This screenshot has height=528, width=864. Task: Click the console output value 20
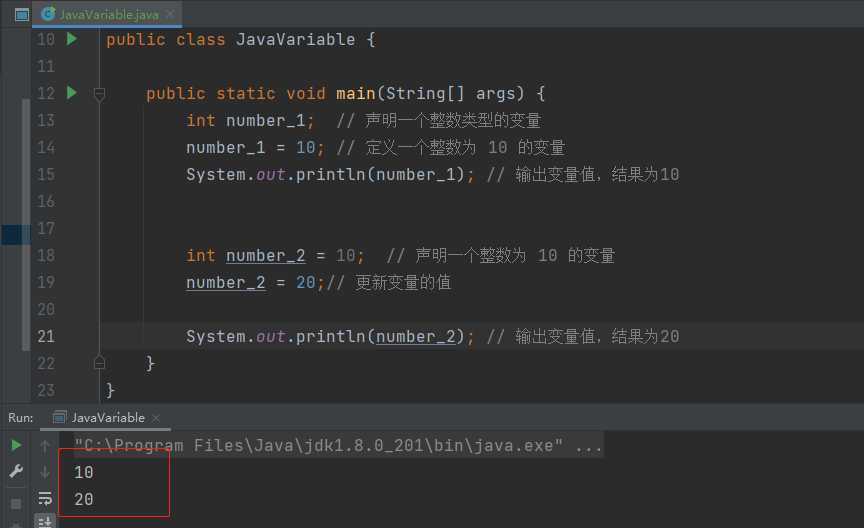(x=84, y=499)
